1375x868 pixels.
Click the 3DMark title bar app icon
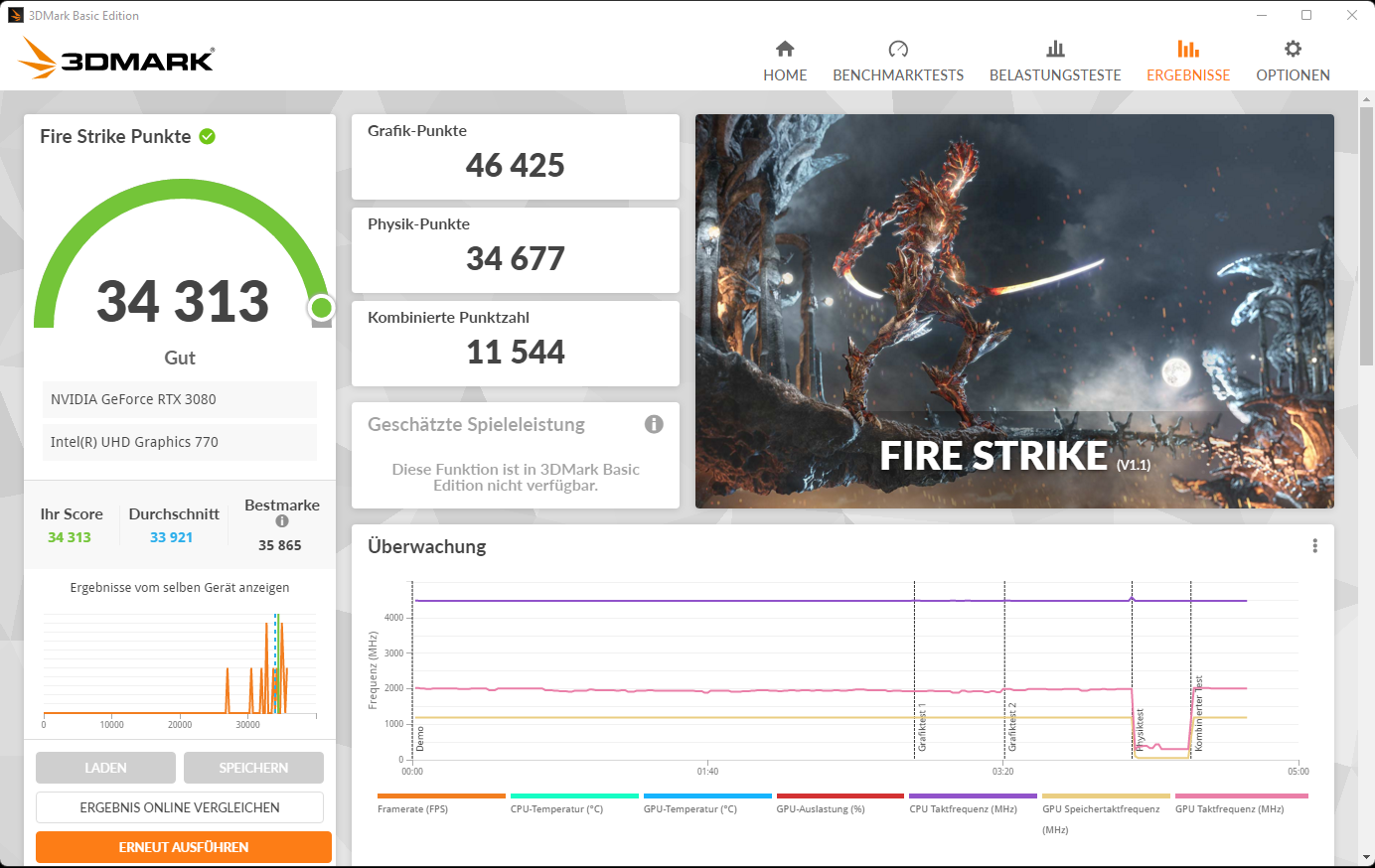point(15,15)
